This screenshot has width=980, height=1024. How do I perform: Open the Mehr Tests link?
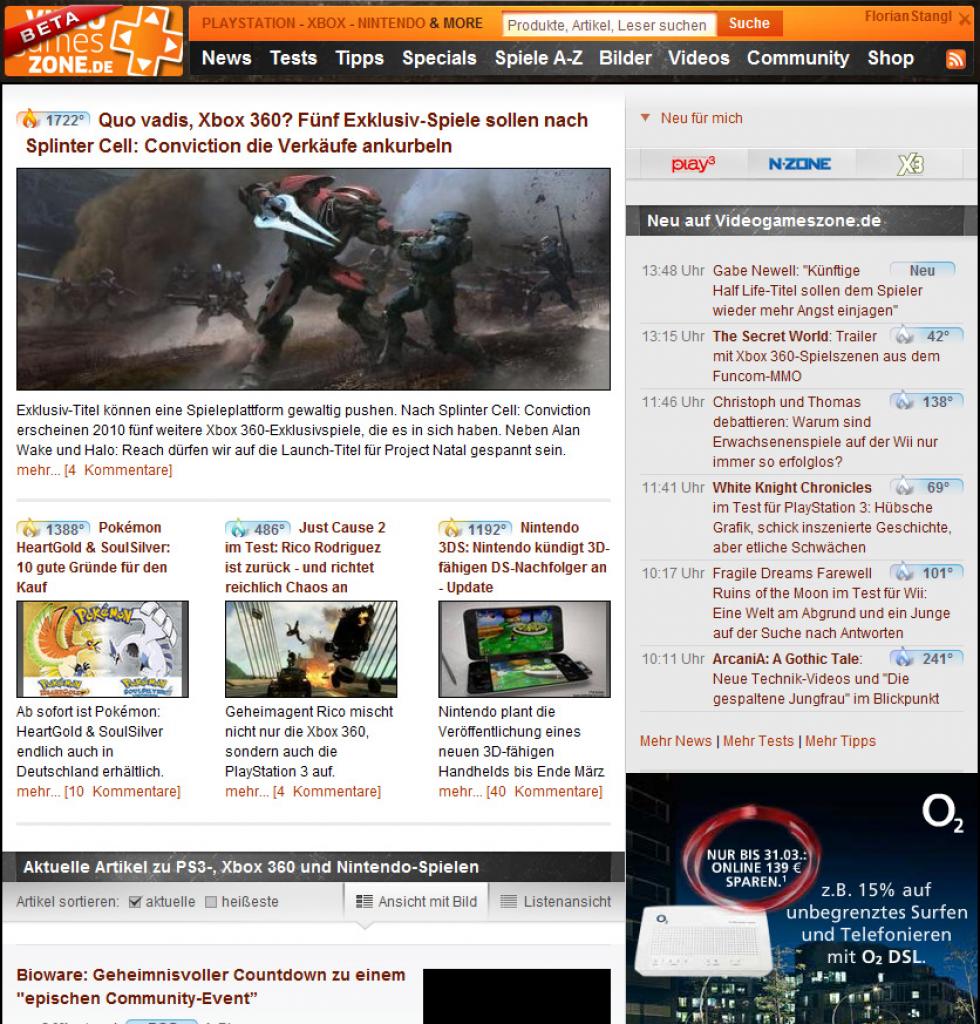click(759, 741)
